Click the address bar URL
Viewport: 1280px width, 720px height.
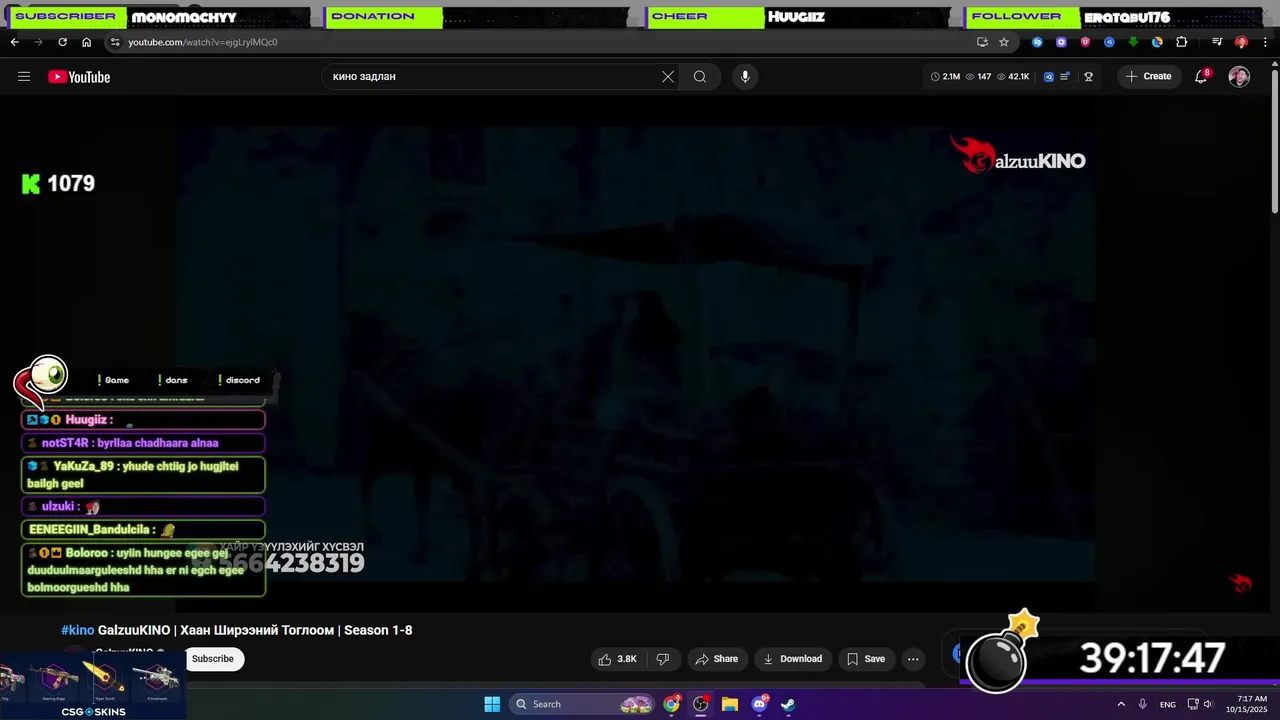[203, 42]
